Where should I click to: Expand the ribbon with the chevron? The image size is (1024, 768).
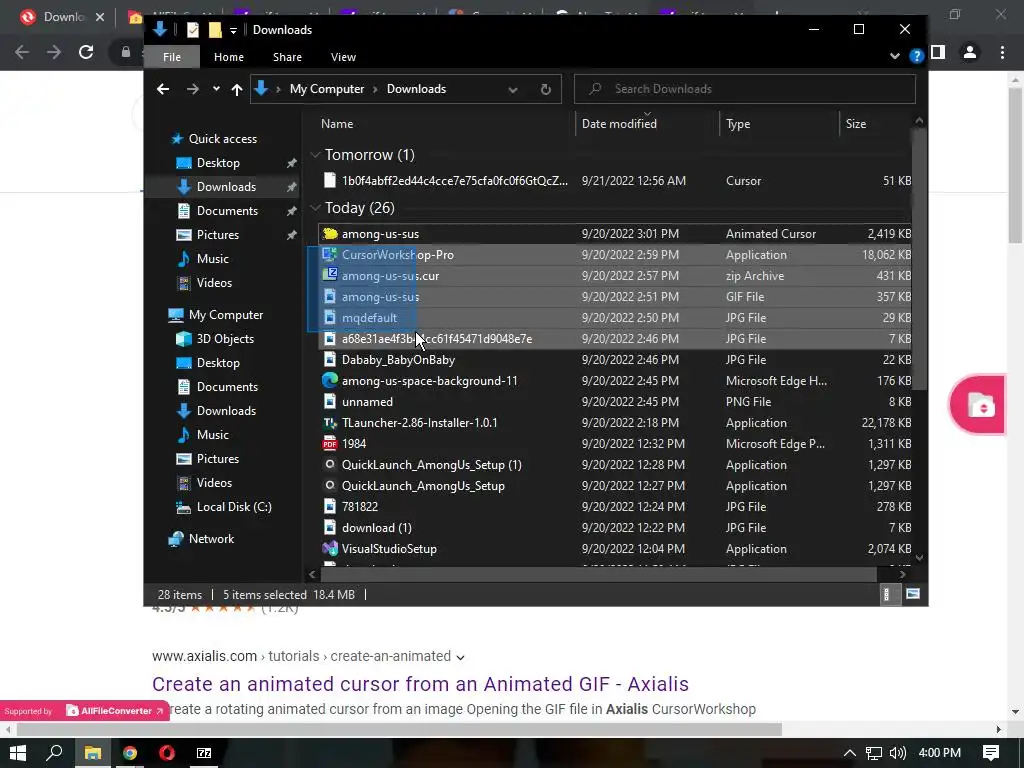click(895, 56)
